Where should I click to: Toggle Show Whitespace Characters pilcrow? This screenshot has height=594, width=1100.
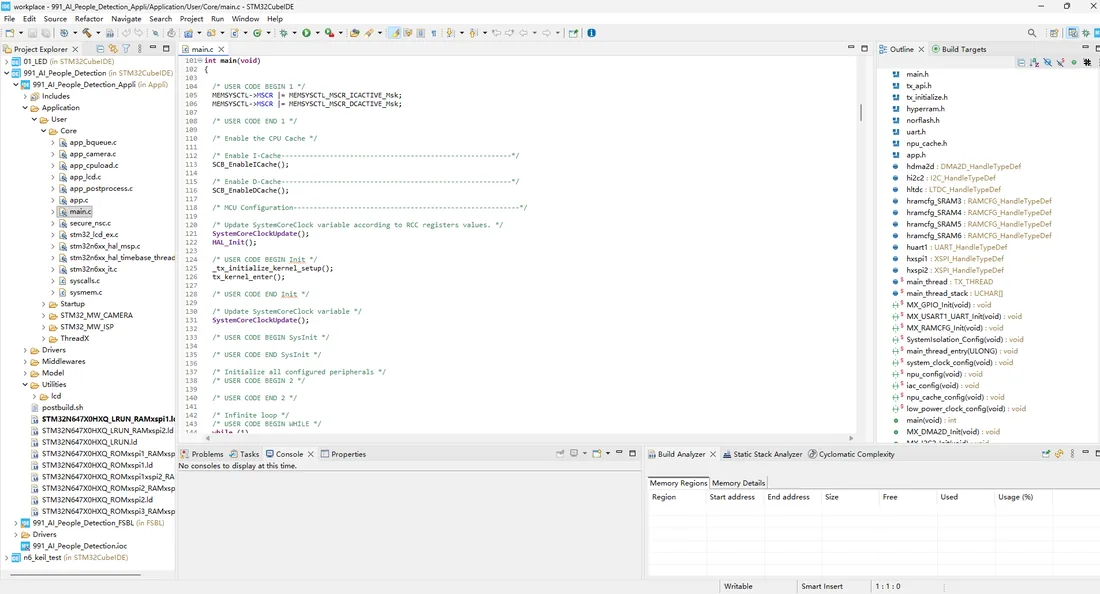coord(434,33)
